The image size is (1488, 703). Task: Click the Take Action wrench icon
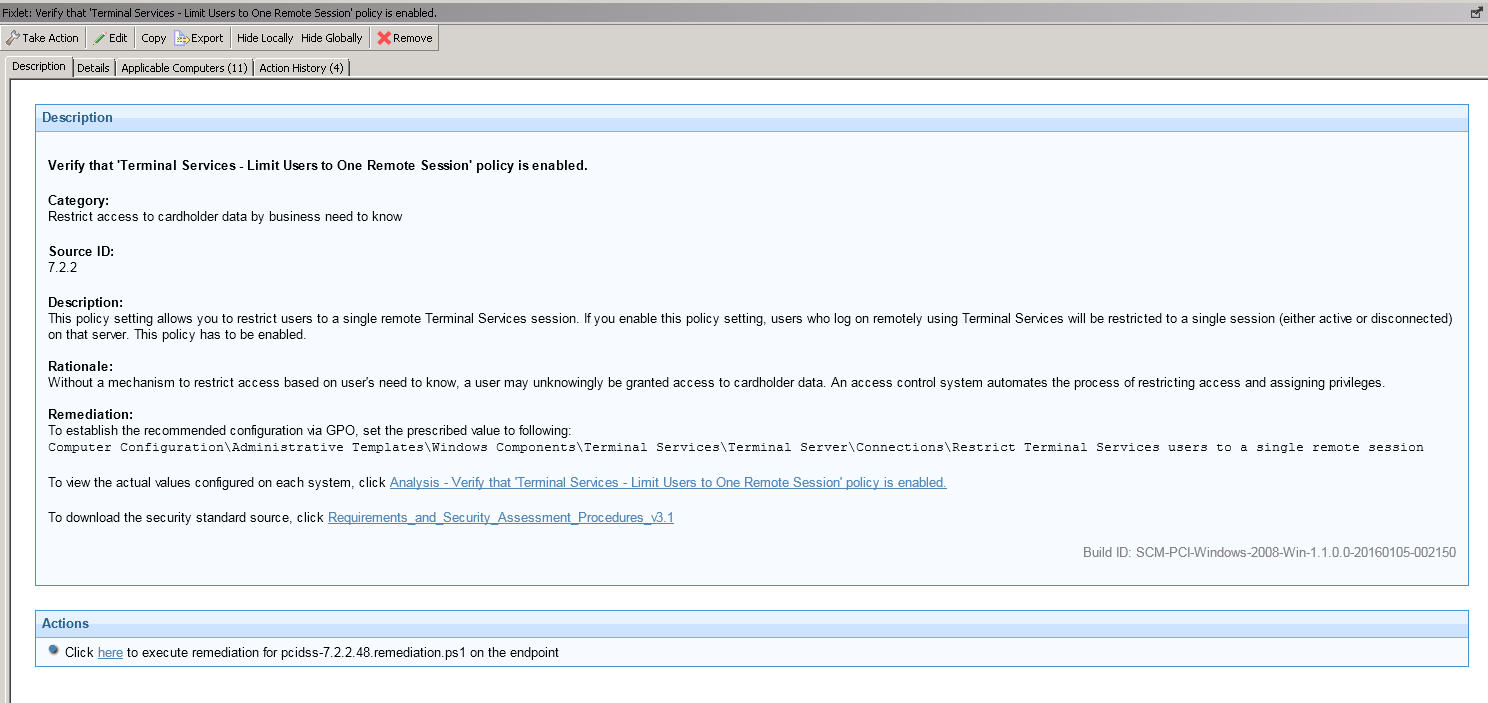[12, 37]
